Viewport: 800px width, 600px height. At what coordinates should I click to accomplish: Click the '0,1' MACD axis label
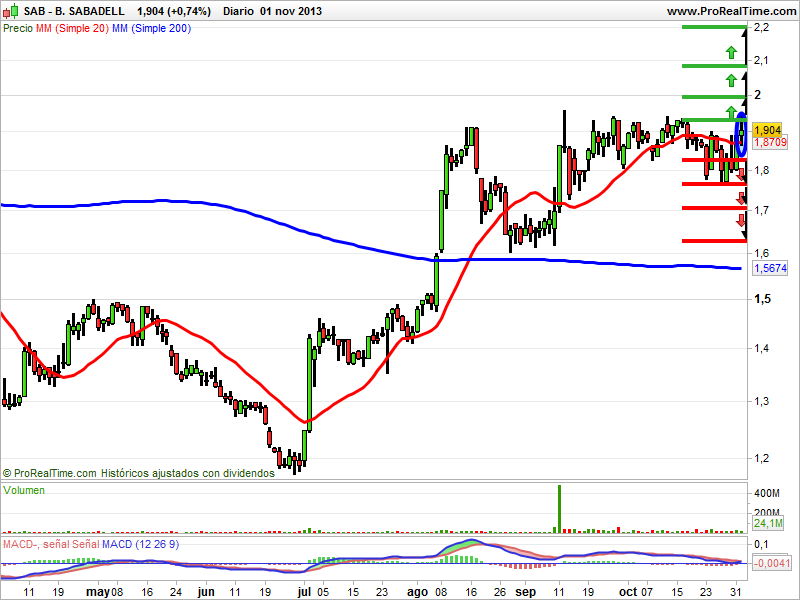pyautogui.click(x=761, y=544)
